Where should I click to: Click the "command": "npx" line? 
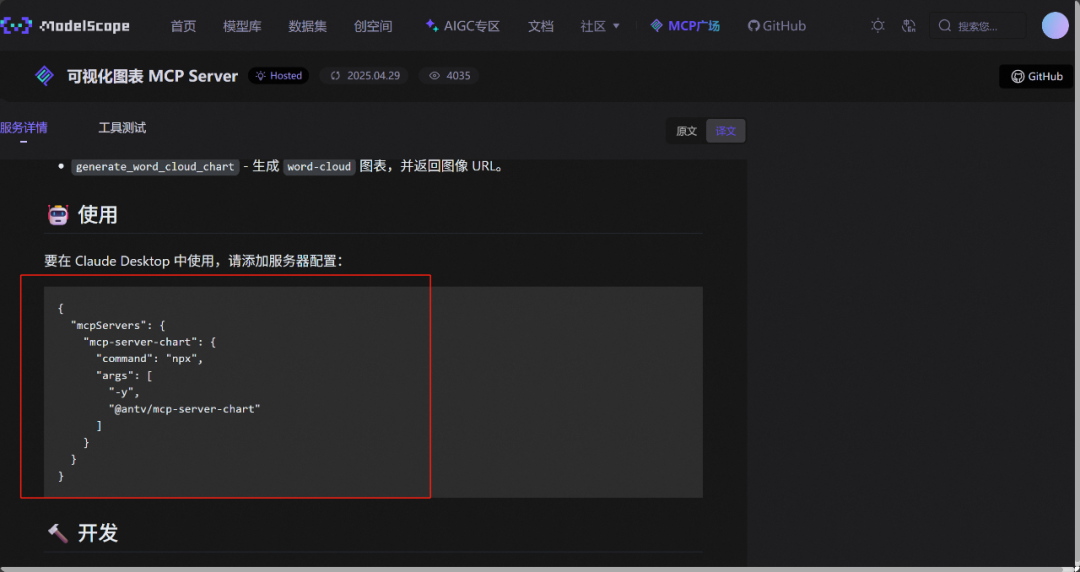pos(149,358)
